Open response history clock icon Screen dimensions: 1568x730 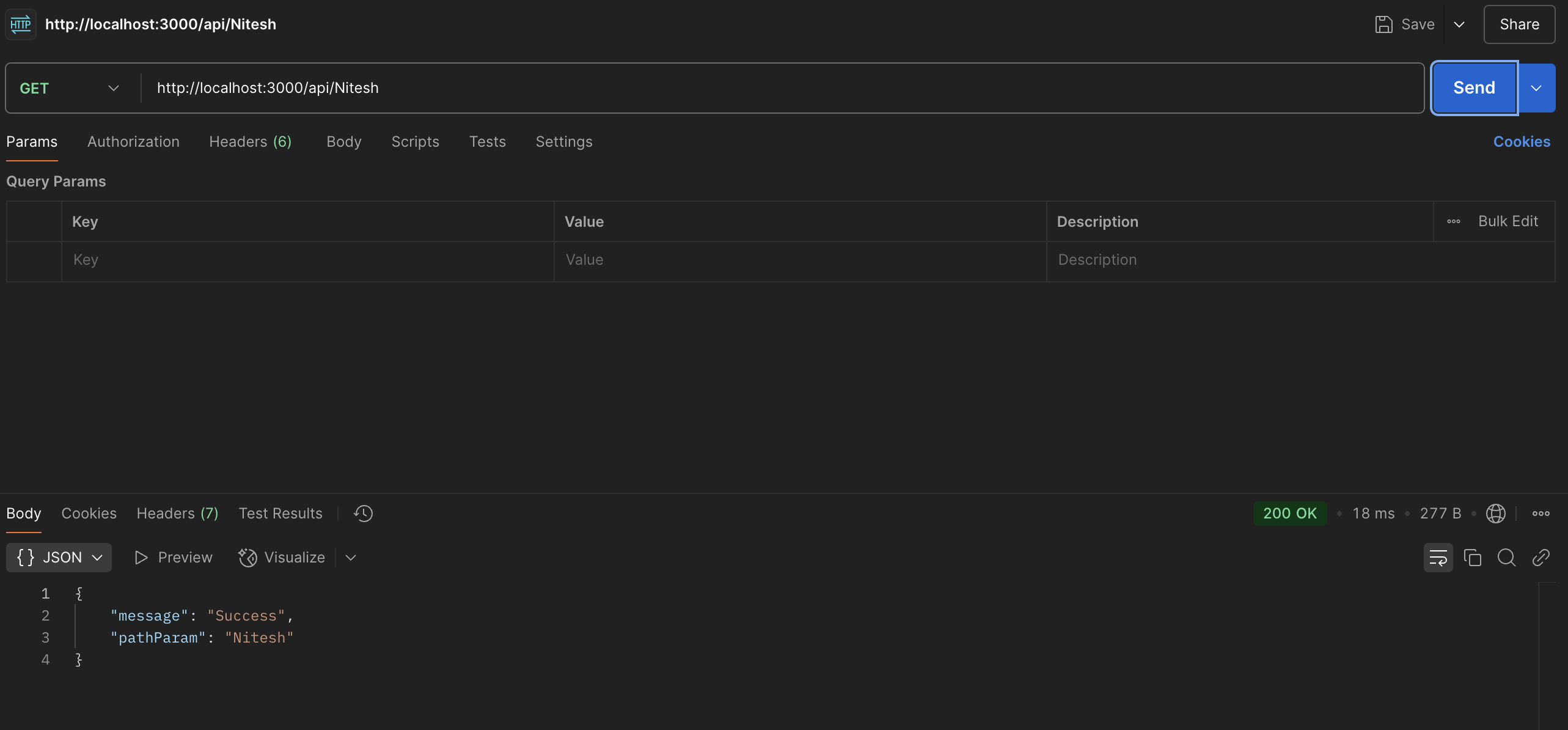click(x=364, y=514)
